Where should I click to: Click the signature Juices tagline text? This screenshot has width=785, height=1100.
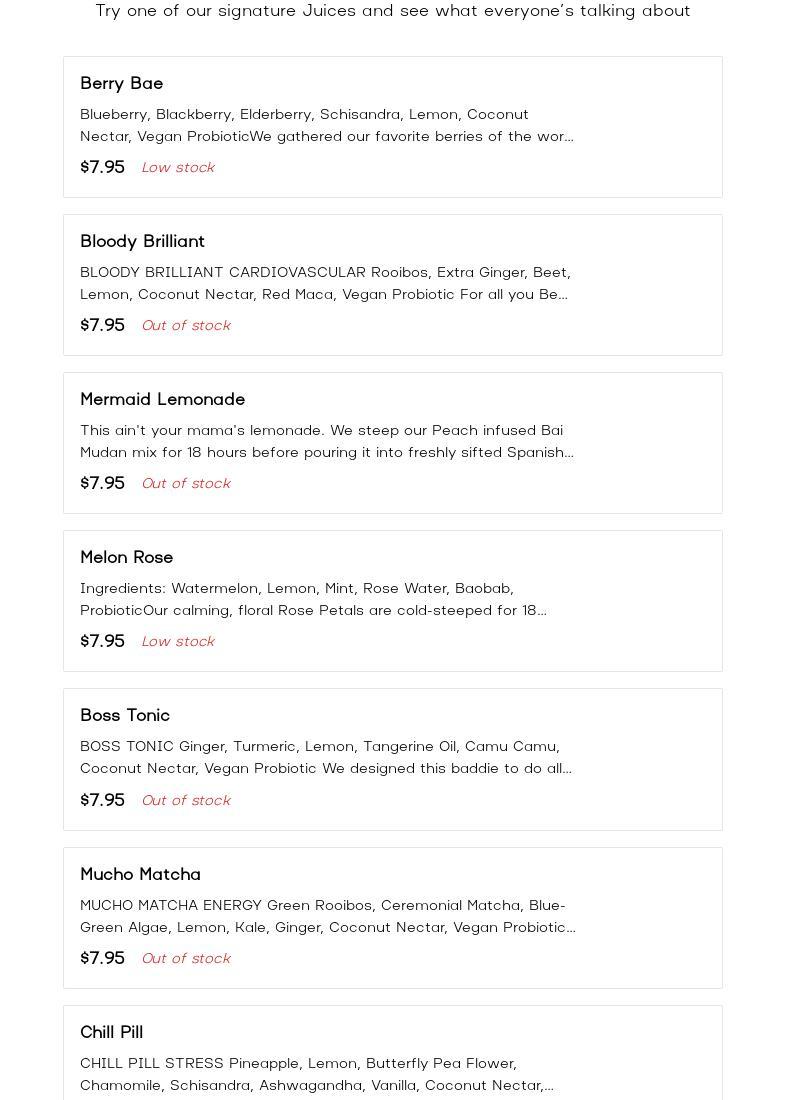point(393,11)
